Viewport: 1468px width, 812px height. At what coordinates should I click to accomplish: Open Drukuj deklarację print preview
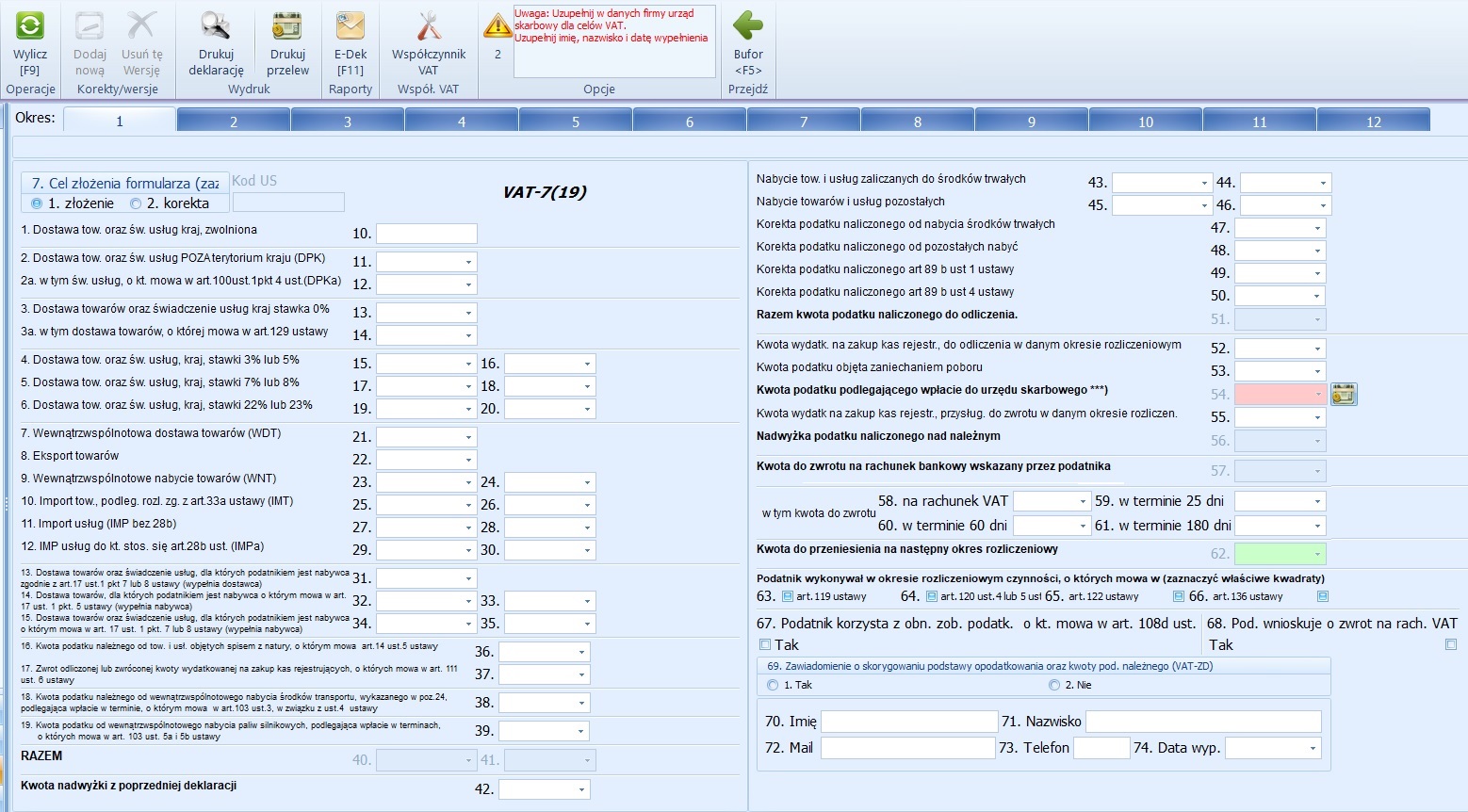pyautogui.click(x=216, y=25)
